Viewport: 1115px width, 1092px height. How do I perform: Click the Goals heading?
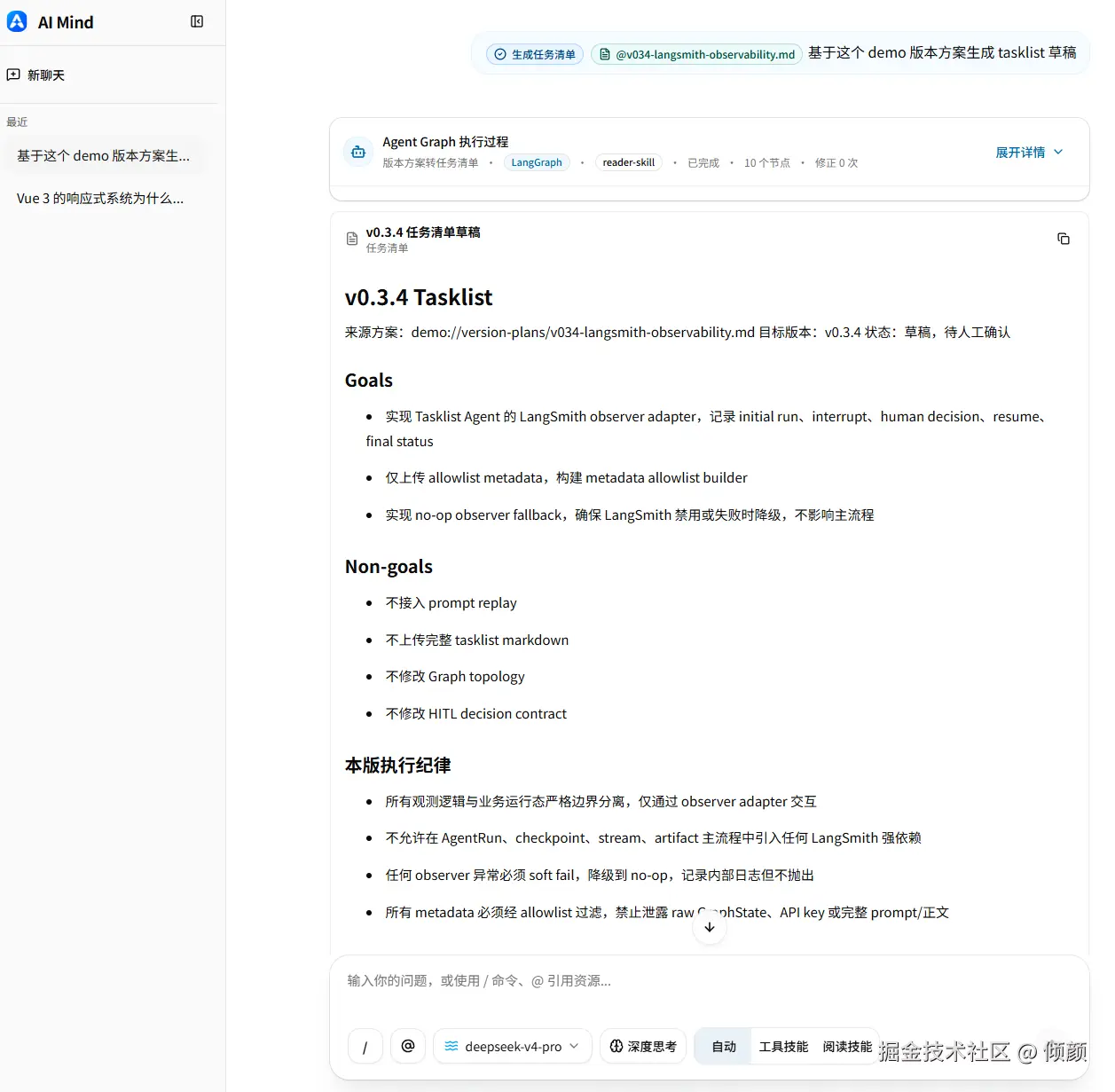[x=369, y=381]
